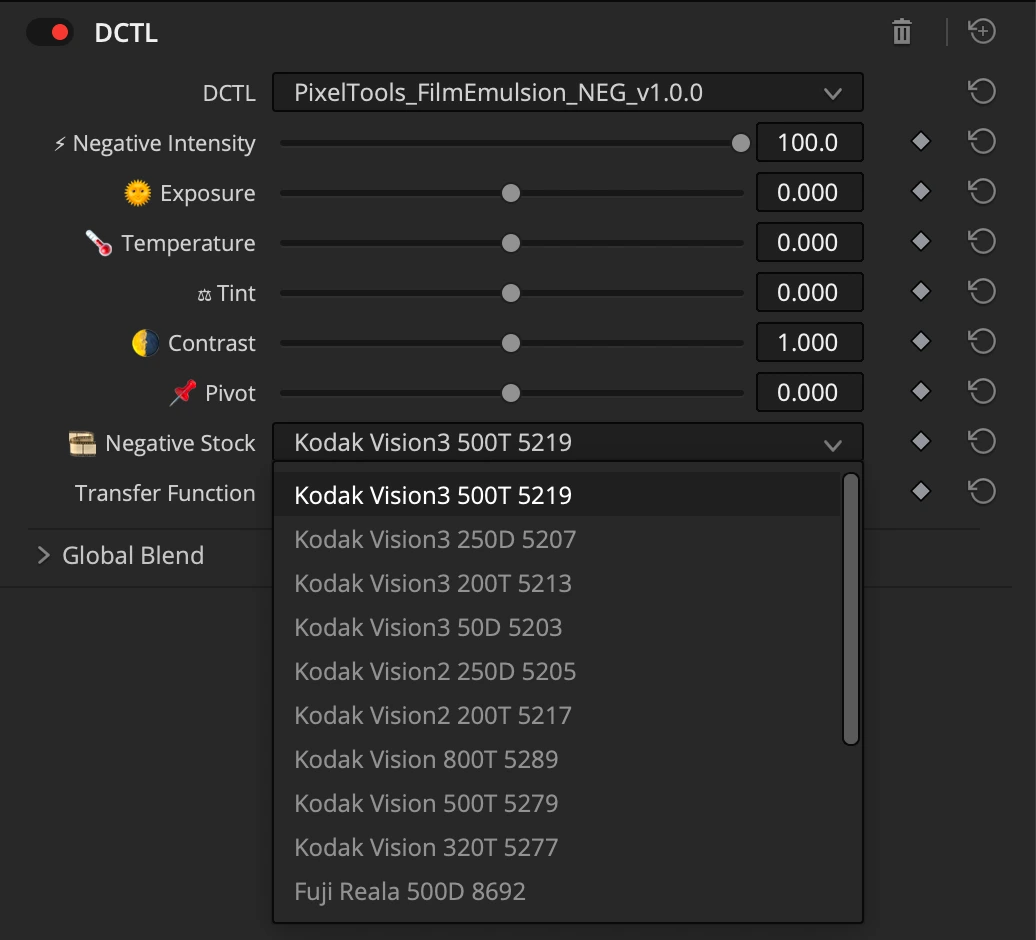This screenshot has width=1036, height=940.
Task: Choose Kodak Vision3 250D 5207 stock
Action: pyautogui.click(x=557, y=539)
